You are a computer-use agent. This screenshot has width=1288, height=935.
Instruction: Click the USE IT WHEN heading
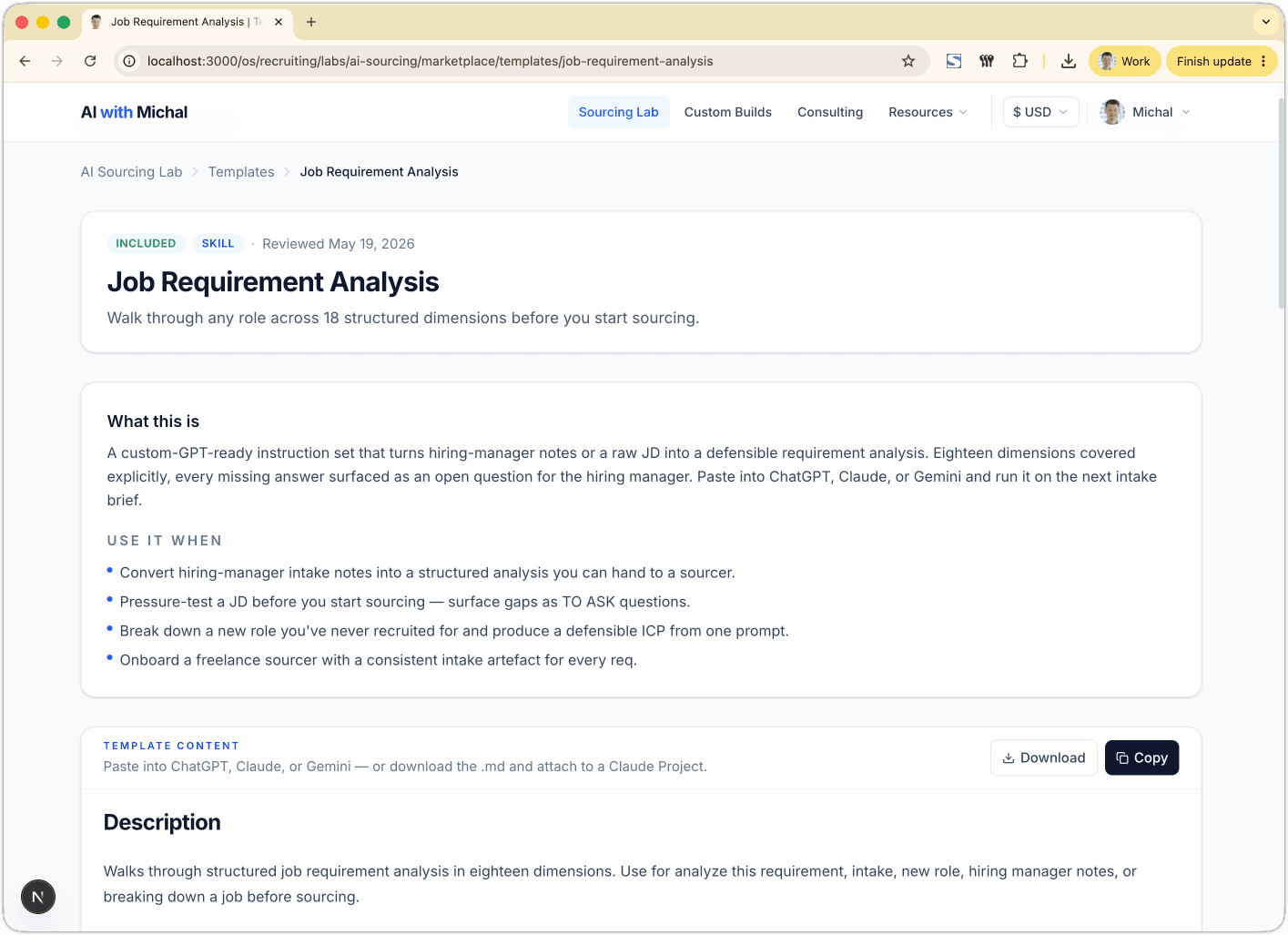pos(165,541)
